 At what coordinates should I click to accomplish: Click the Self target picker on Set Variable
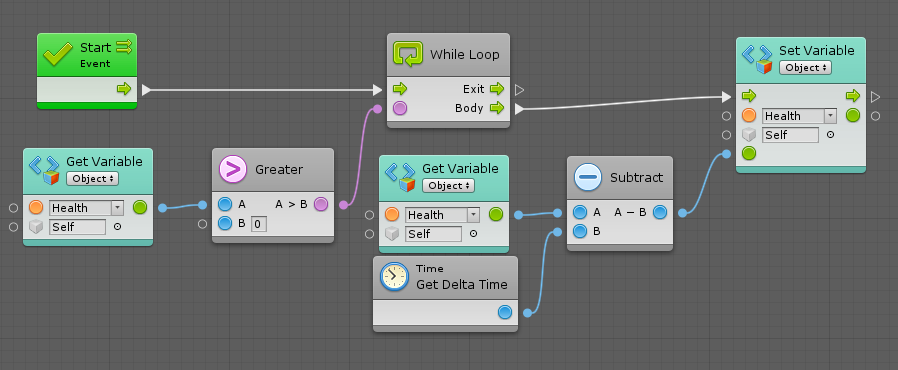tap(830, 135)
